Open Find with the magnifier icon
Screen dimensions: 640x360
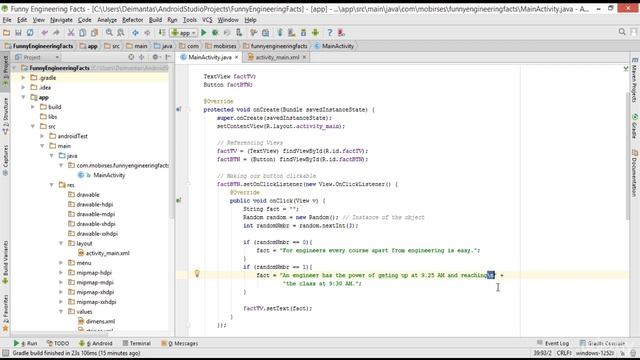(109, 33)
